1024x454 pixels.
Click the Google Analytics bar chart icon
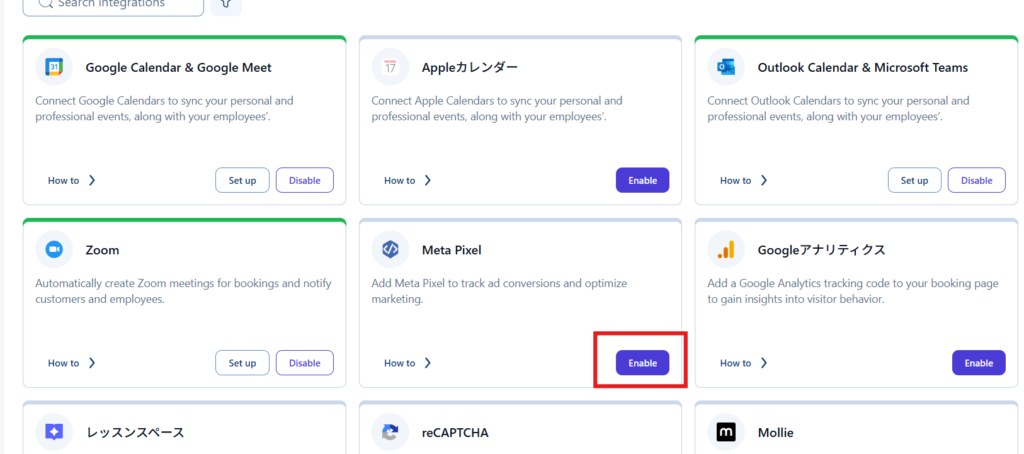(x=726, y=249)
